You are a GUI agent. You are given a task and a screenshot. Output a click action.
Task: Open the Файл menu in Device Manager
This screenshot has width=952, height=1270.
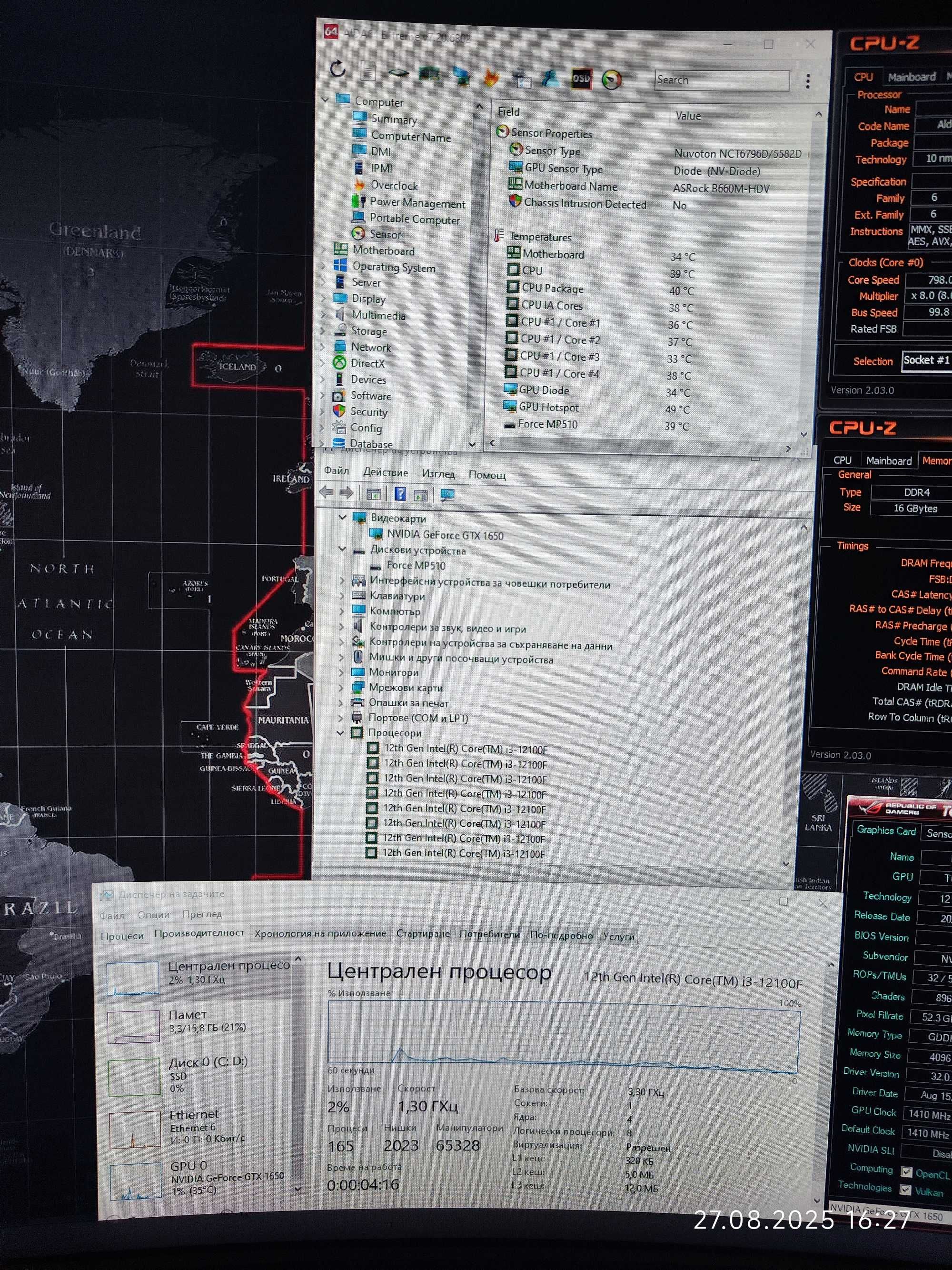(336, 471)
